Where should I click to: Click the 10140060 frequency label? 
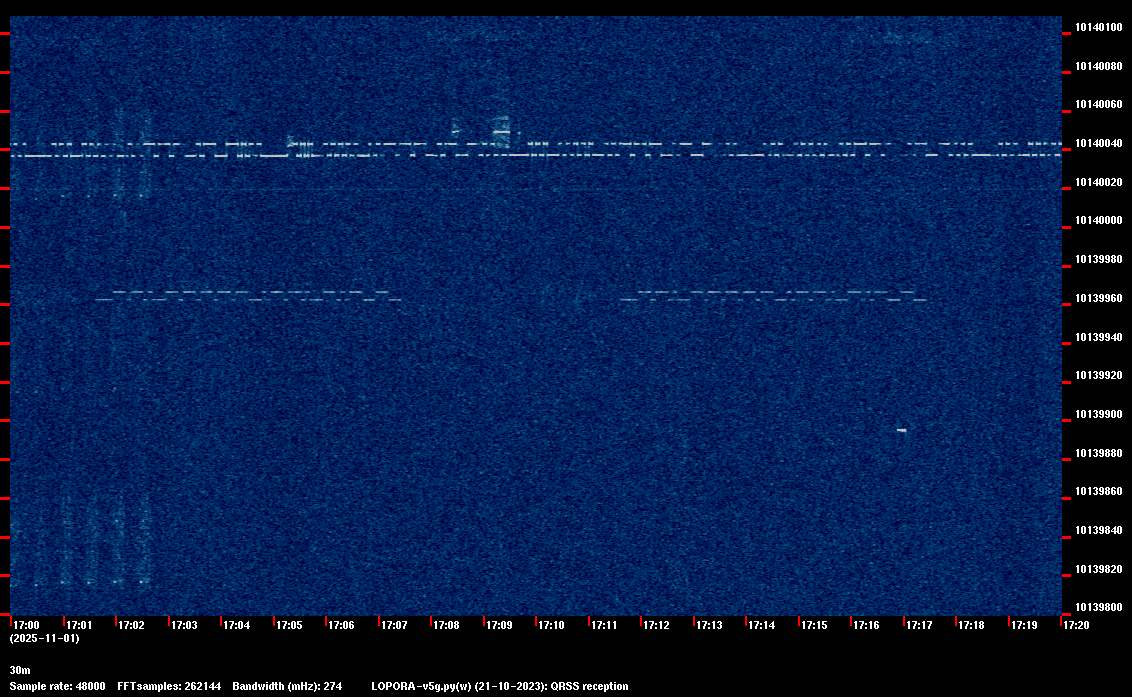pyautogui.click(x=1099, y=105)
